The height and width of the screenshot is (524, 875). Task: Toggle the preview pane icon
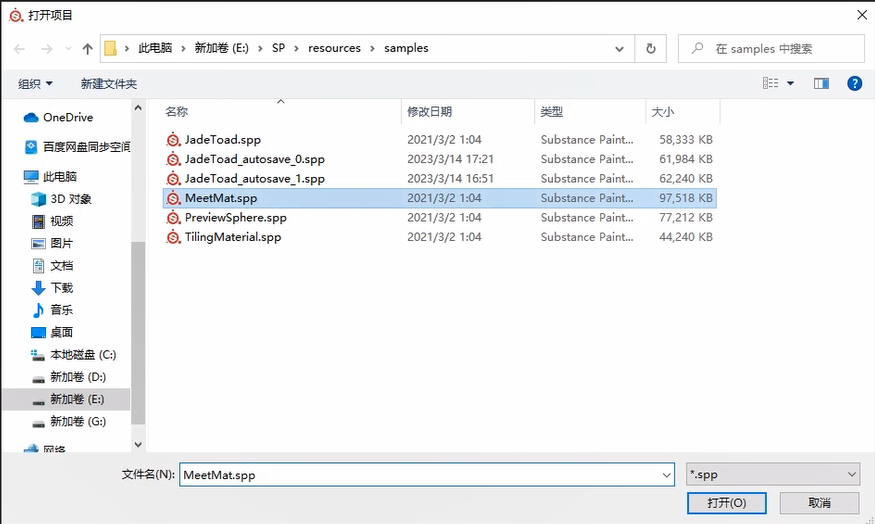(x=821, y=84)
